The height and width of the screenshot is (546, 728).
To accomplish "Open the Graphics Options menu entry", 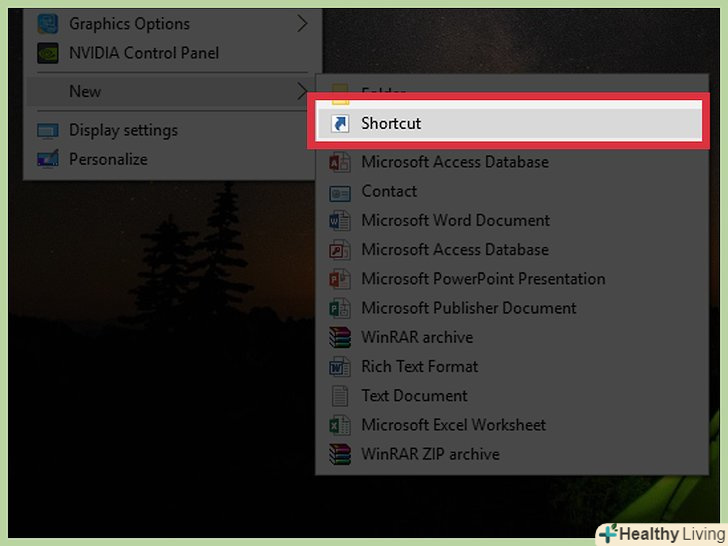I will pos(173,24).
